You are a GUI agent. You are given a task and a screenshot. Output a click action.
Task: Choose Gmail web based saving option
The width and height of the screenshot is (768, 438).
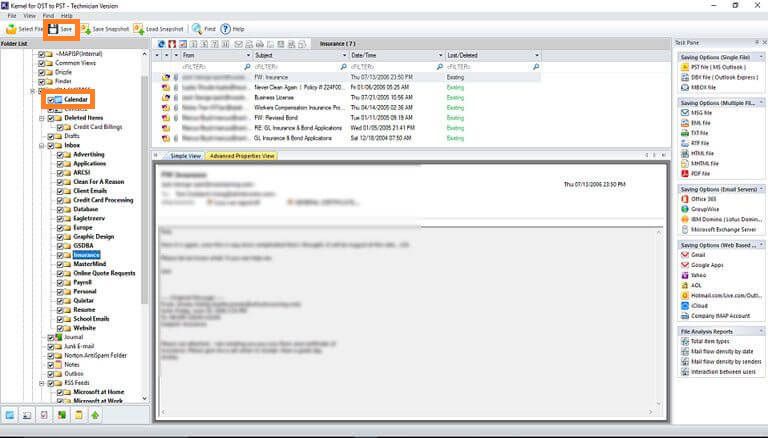[693, 255]
